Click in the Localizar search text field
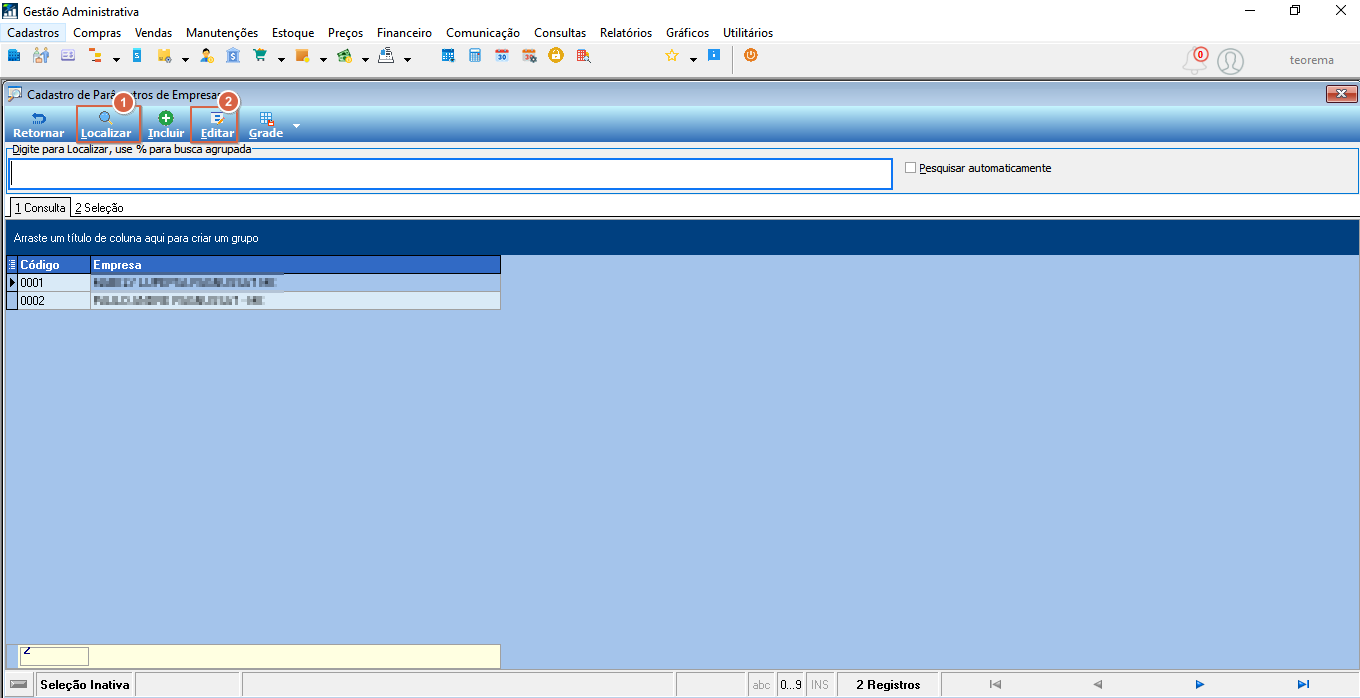 450,174
